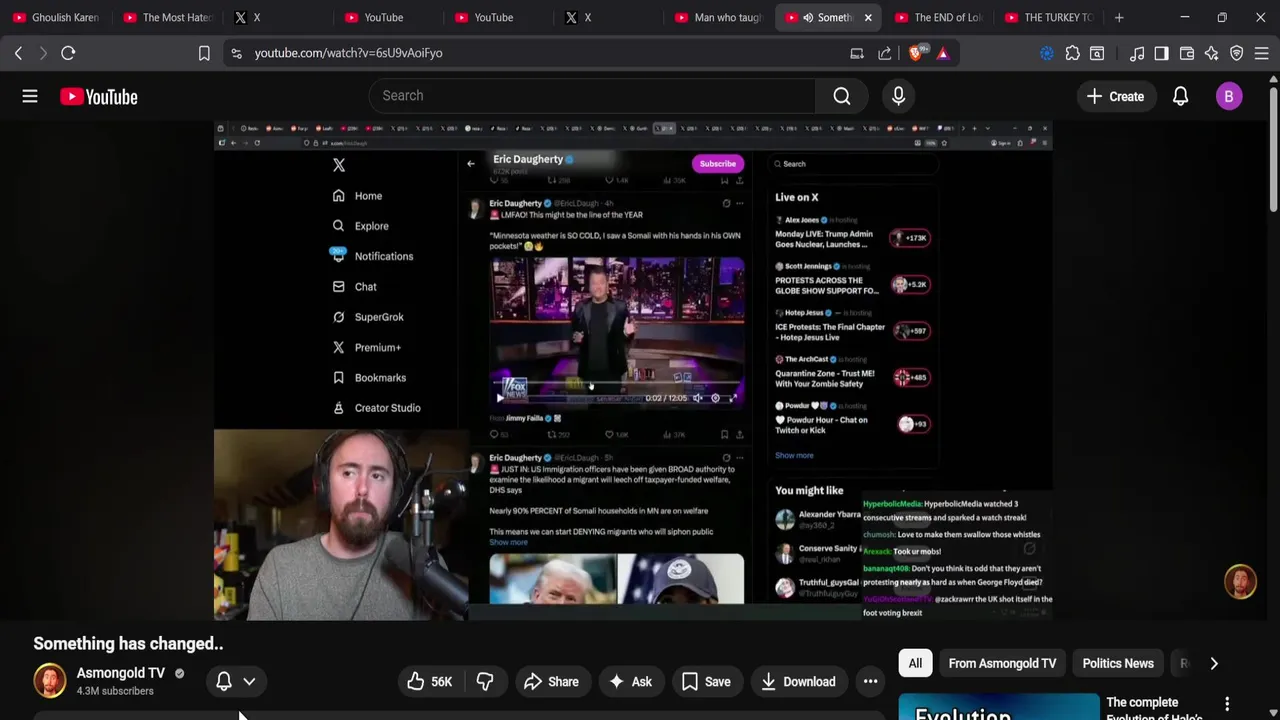
Task: Click the Ask button
Action: pyautogui.click(x=630, y=682)
